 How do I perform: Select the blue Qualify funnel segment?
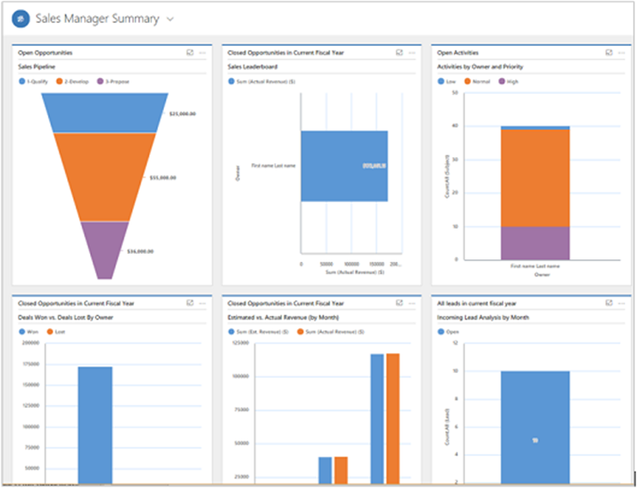click(105, 113)
